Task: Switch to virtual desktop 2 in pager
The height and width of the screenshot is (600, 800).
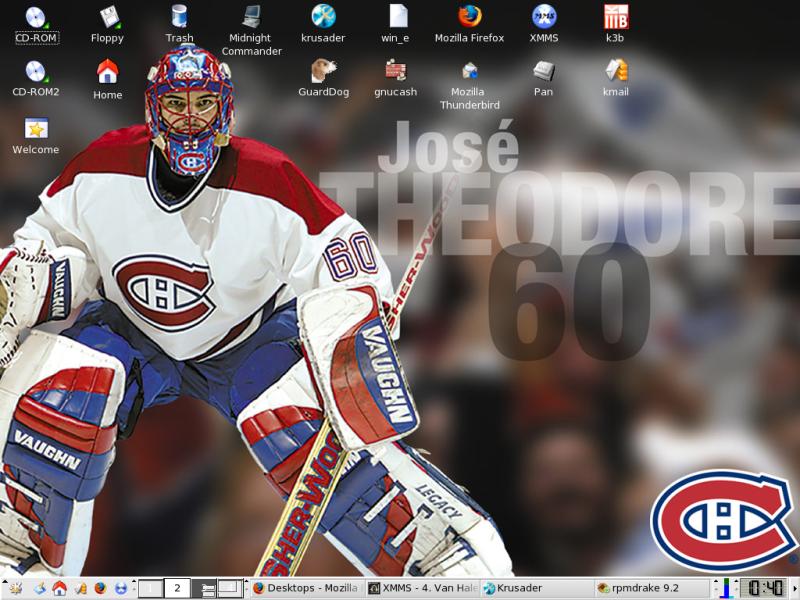Action: click(x=177, y=588)
